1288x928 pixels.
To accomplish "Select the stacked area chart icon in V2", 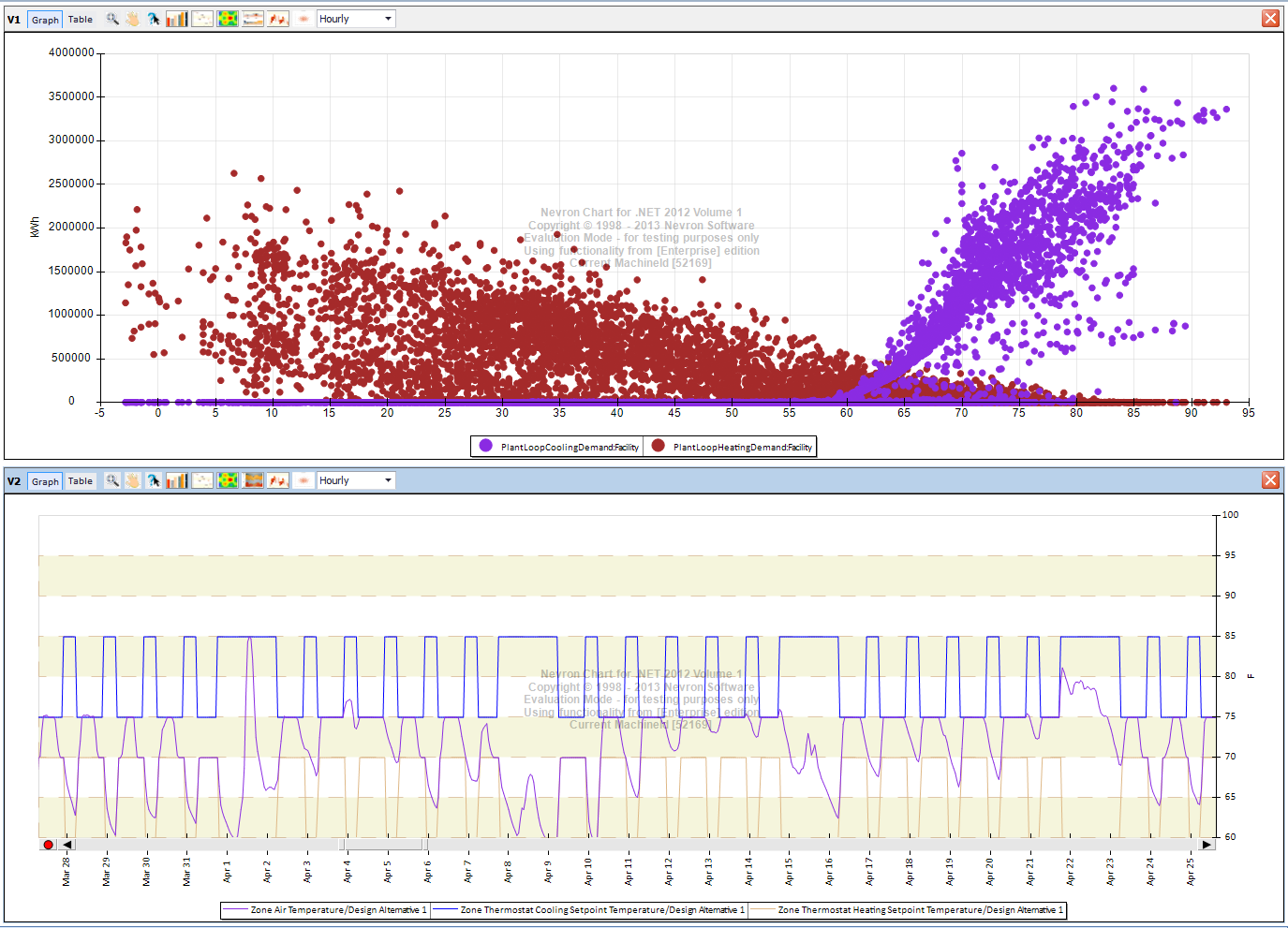I will click(x=253, y=480).
